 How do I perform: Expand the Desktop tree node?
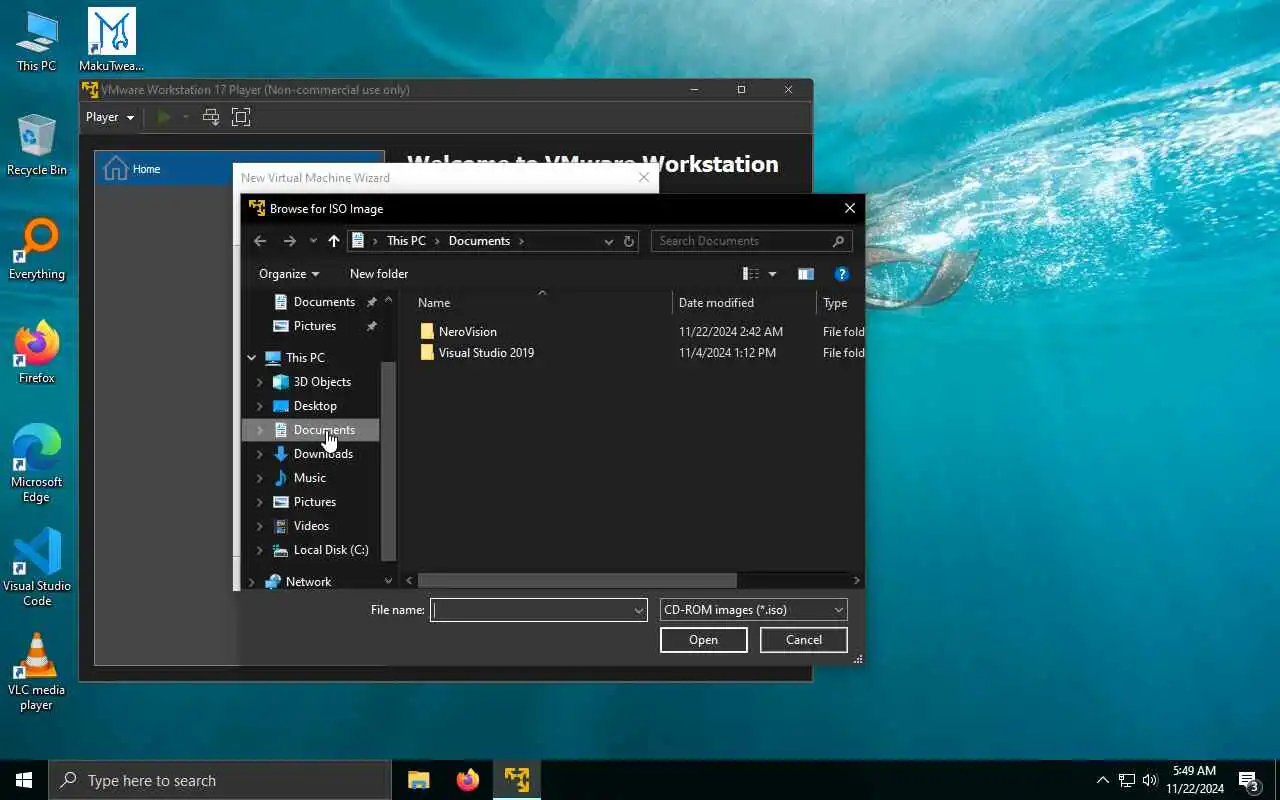click(x=260, y=406)
